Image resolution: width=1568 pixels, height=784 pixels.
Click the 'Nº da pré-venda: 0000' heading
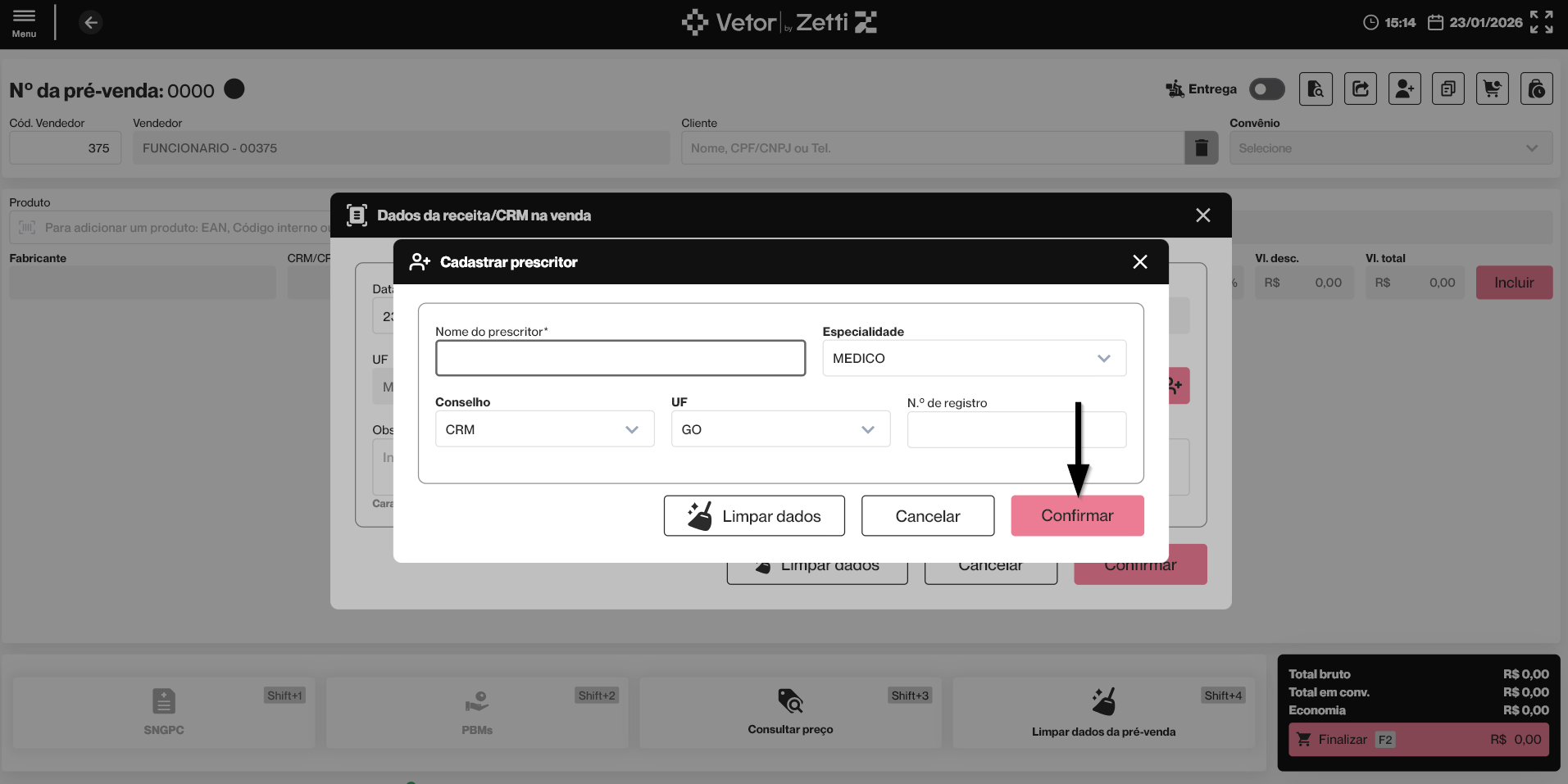[x=112, y=90]
